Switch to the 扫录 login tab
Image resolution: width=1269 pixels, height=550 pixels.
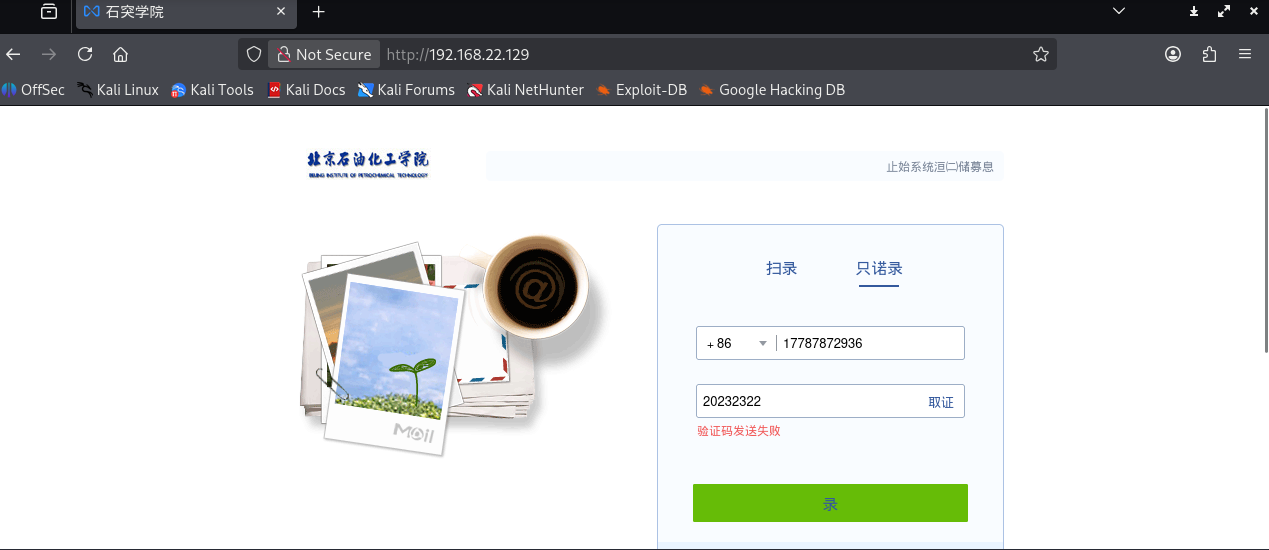[x=781, y=268]
